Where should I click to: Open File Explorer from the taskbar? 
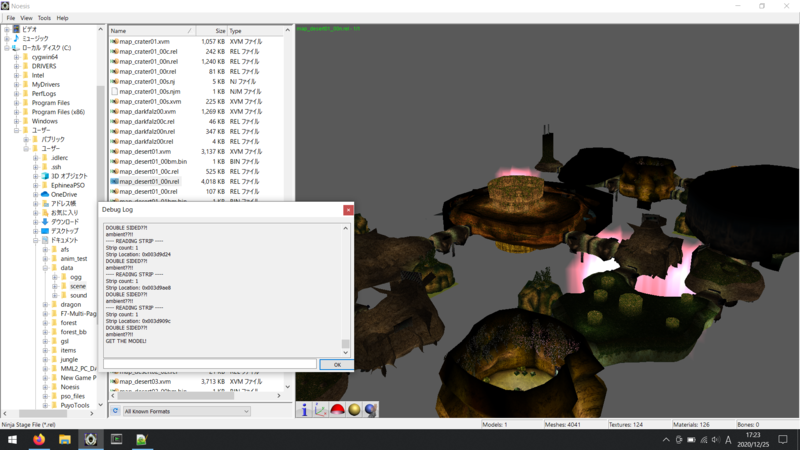[65, 439]
